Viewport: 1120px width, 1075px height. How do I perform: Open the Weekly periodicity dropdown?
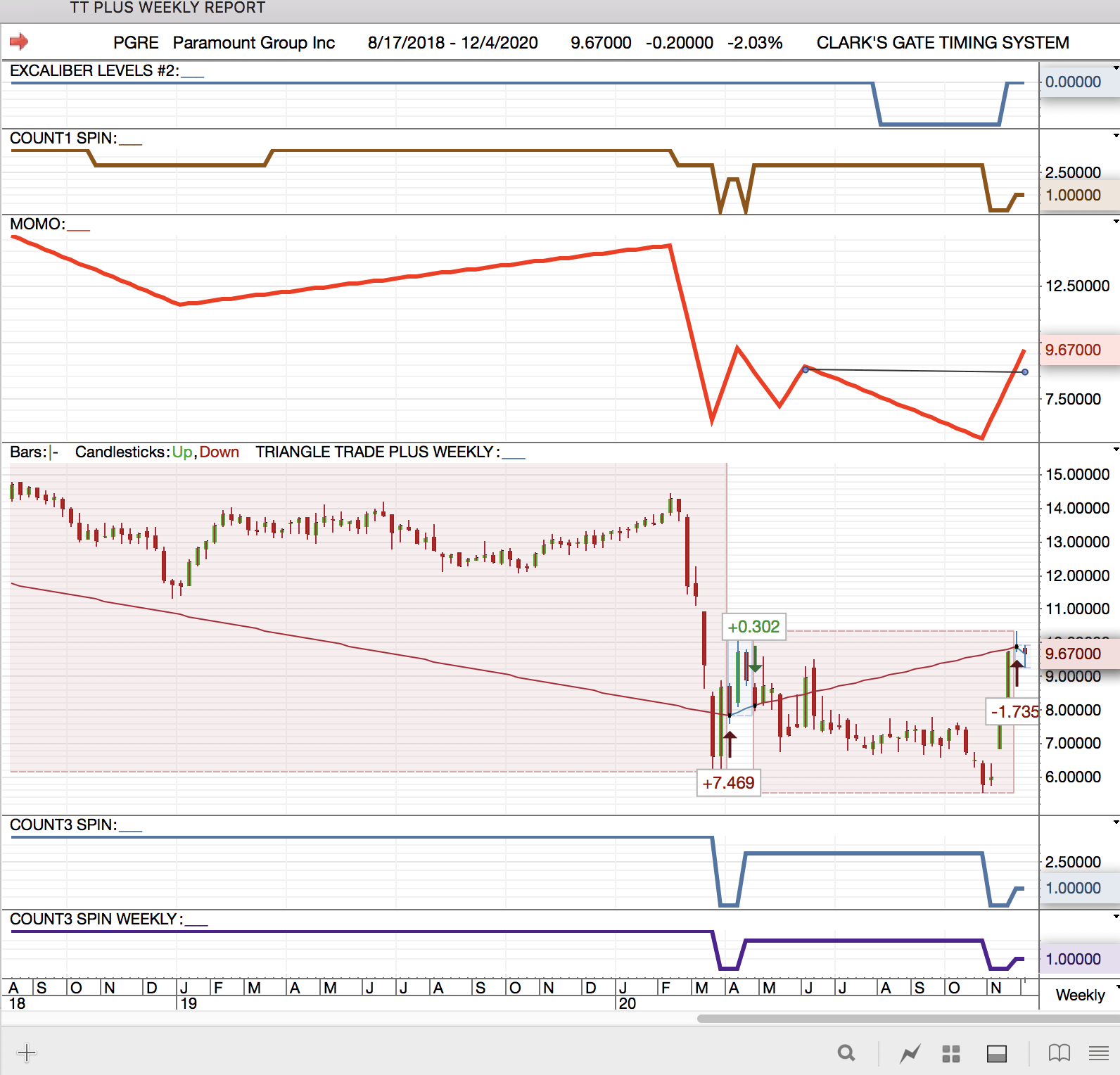pos(1080,995)
